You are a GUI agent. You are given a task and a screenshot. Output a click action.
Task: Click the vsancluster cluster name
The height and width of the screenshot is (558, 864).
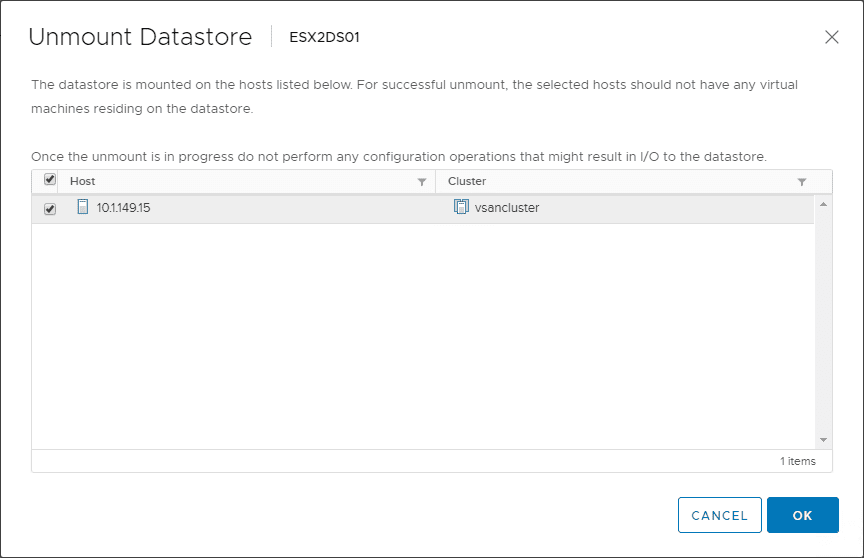(507, 209)
